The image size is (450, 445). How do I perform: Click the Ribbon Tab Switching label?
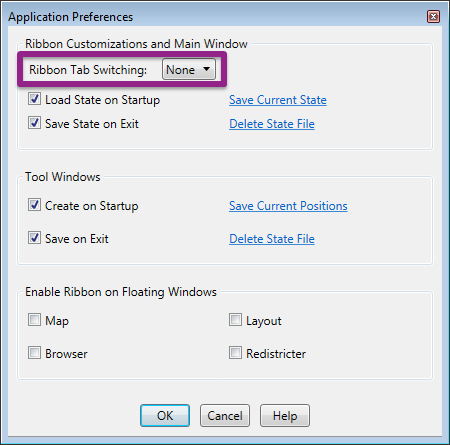(88, 70)
